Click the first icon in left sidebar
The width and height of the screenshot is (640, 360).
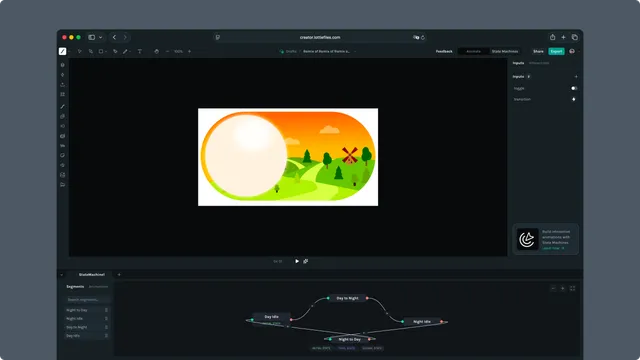[x=62, y=65]
